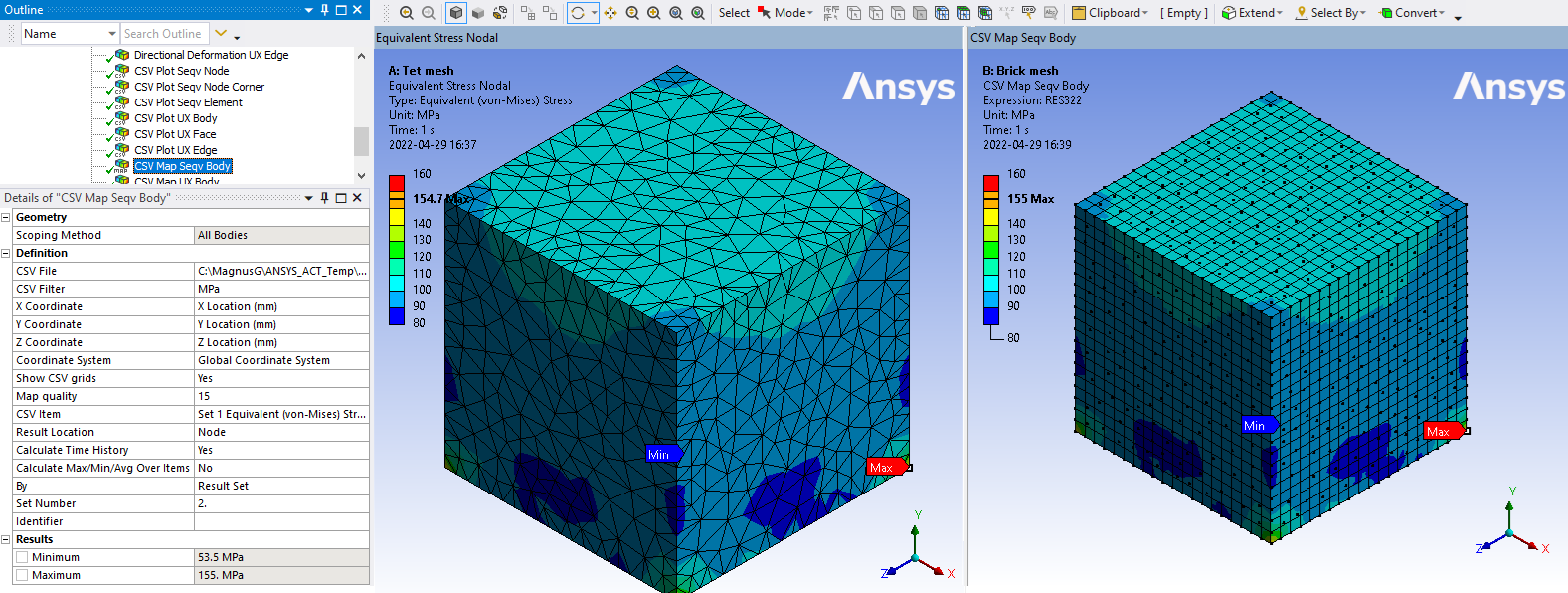Image resolution: width=1568 pixels, height=593 pixels.
Task: Select CSV Plot UX Face item
Action: pyautogui.click(x=175, y=134)
